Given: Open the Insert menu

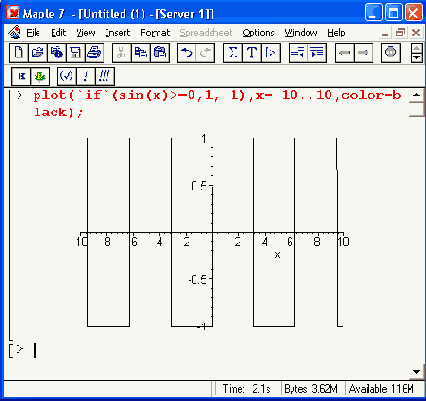Looking at the screenshot, I should tap(118, 33).
